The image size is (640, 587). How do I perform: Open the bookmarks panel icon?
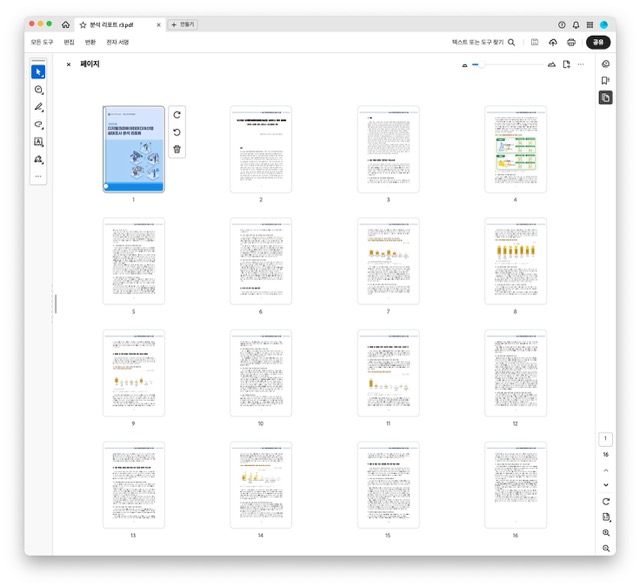pyautogui.click(x=606, y=80)
